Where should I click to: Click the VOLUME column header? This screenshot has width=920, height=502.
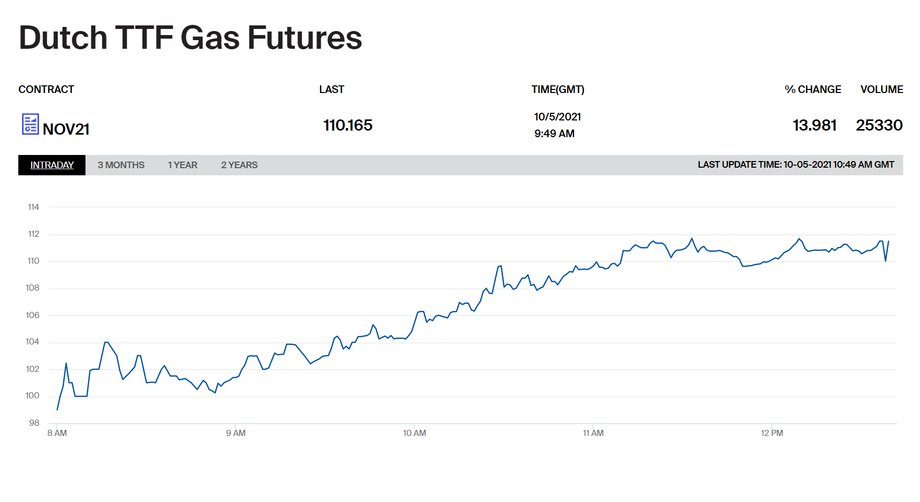click(882, 89)
